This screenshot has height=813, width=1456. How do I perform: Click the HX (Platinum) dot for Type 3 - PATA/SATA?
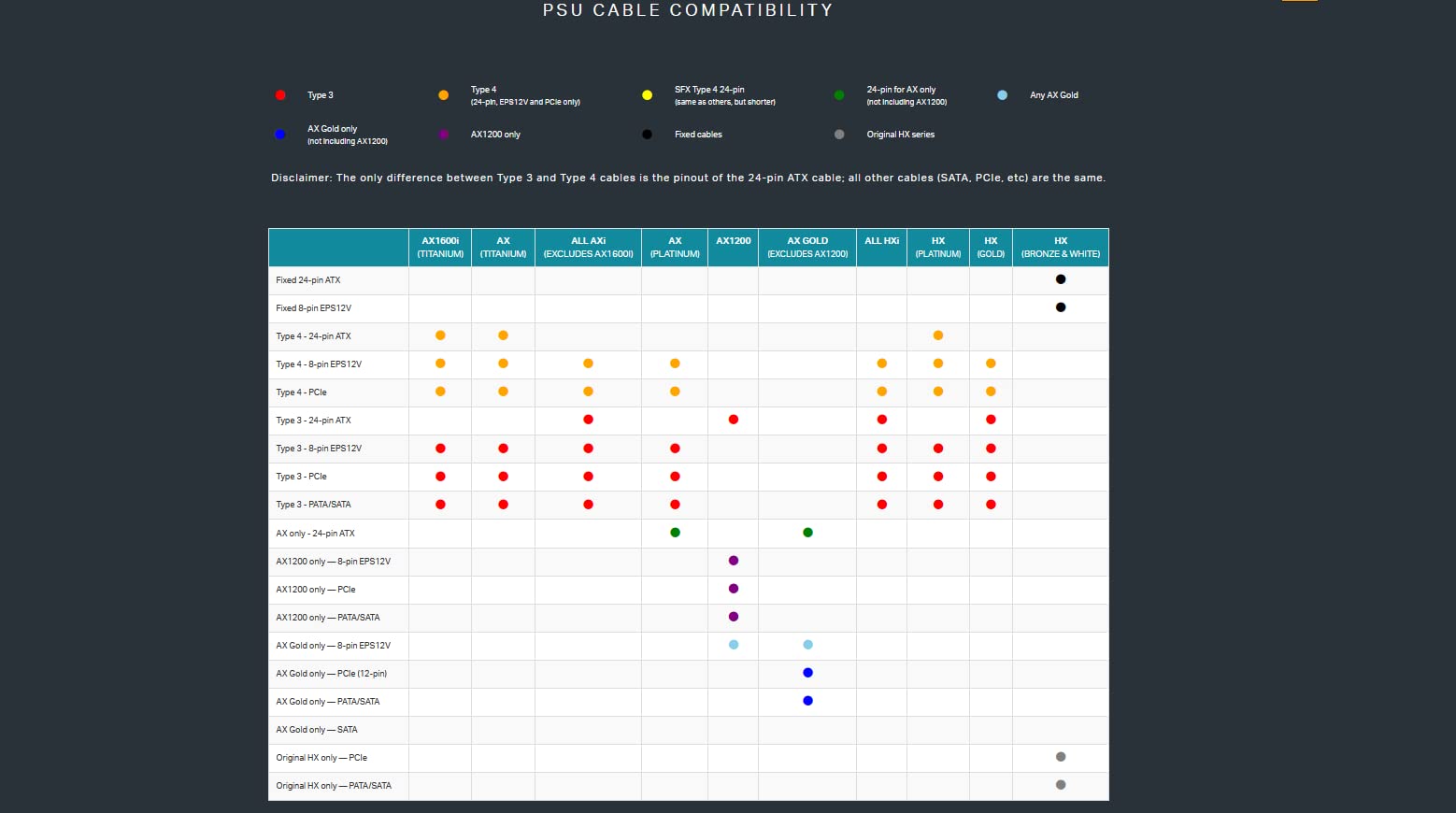point(938,505)
